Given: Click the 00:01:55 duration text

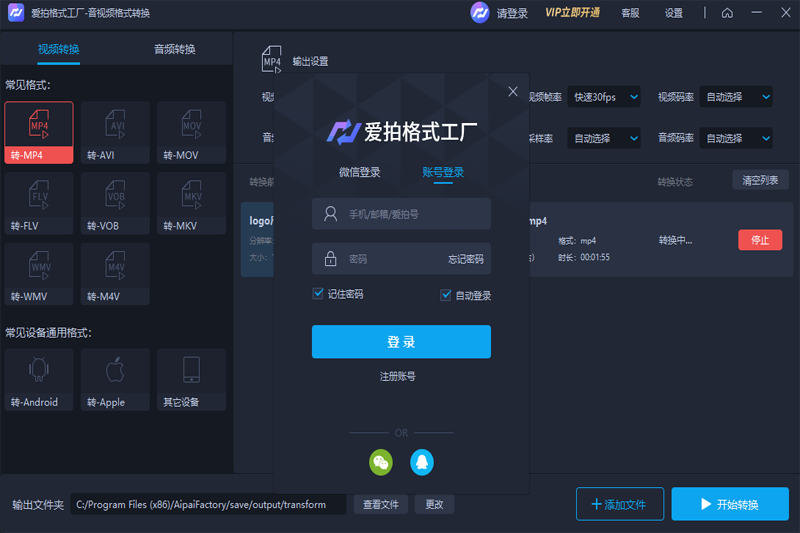Looking at the screenshot, I should (x=595, y=258).
